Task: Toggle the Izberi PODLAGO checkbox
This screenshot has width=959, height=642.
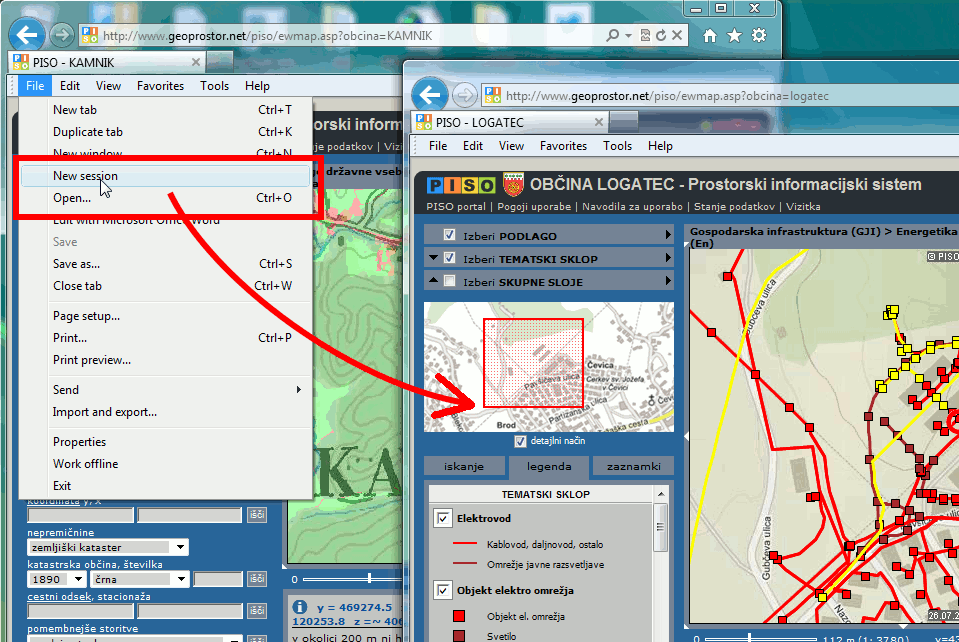Action: pos(449,236)
